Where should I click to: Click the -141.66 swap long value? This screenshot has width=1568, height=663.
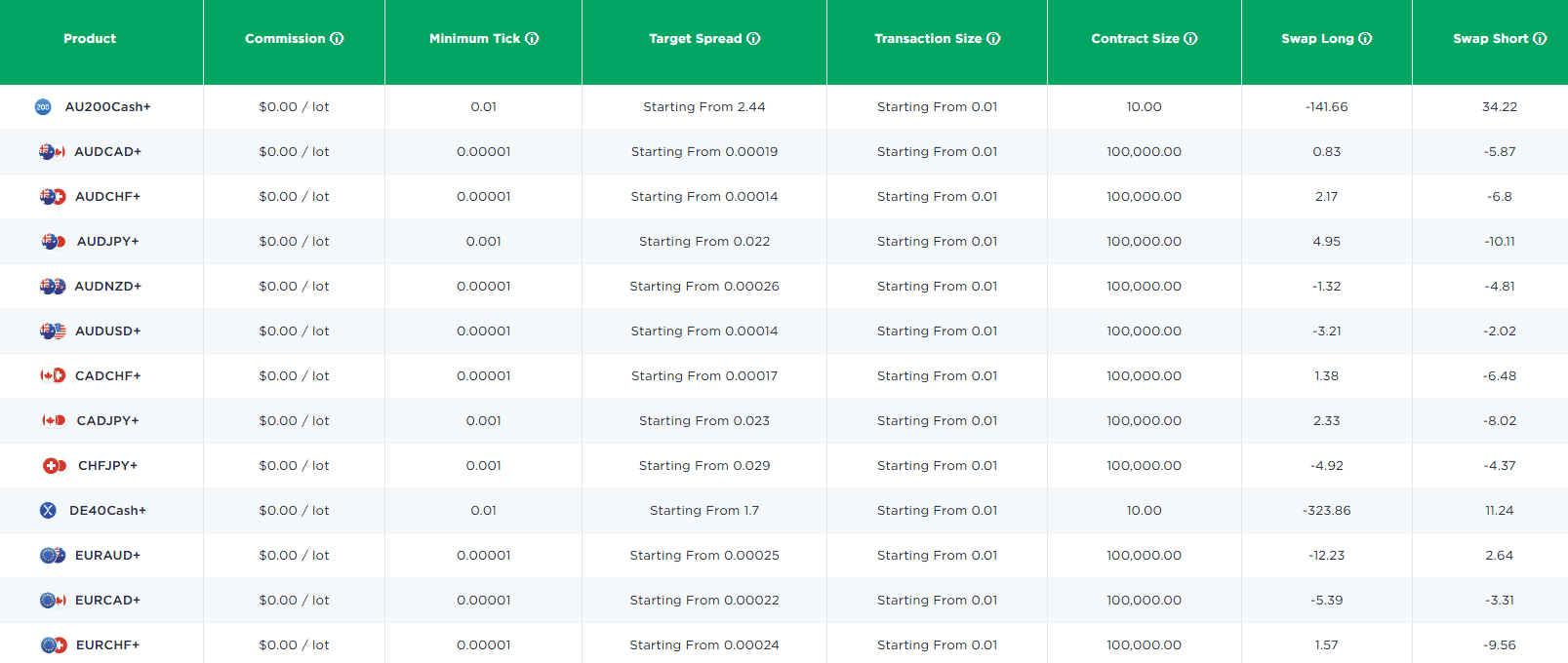[1327, 107]
